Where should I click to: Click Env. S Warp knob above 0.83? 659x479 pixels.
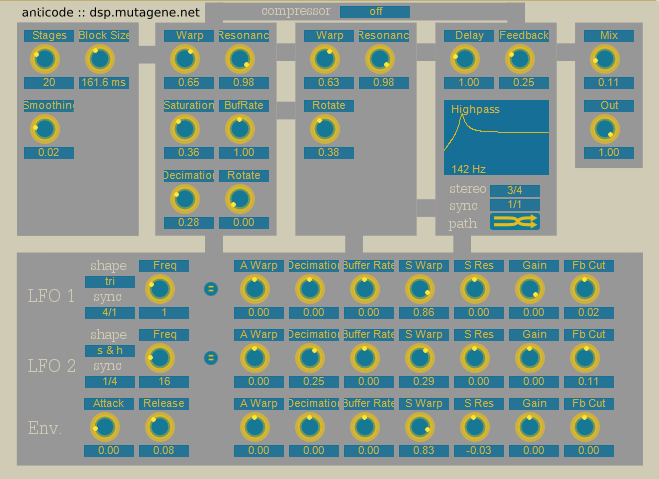tap(420, 427)
